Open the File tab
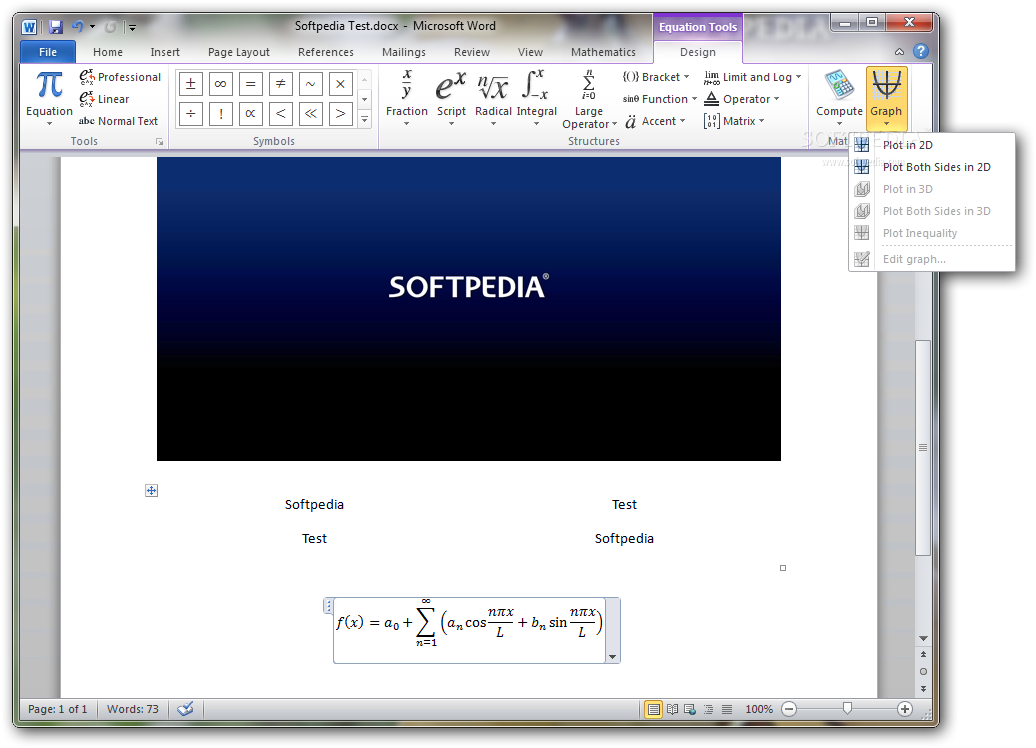The image size is (1036, 748). point(48,52)
